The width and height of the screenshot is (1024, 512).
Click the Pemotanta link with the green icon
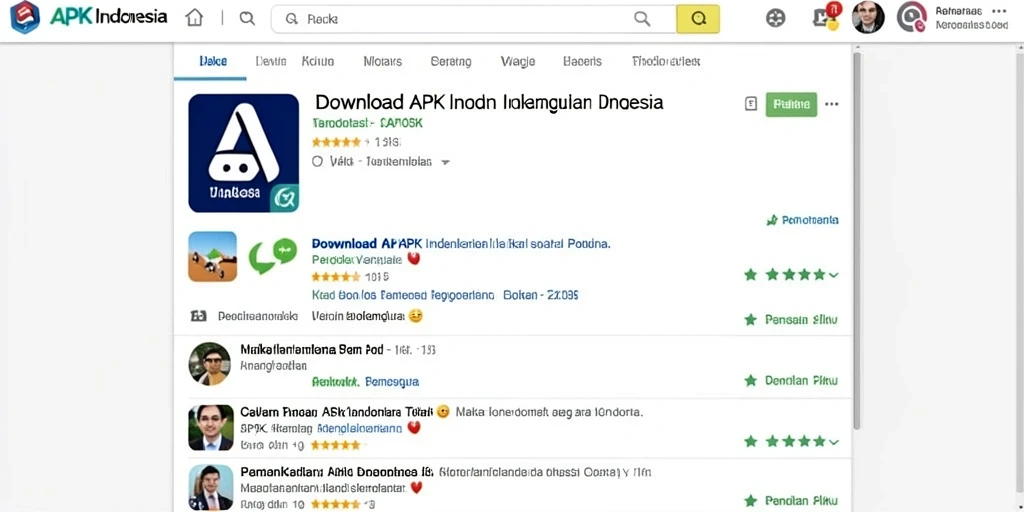tap(803, 220)
